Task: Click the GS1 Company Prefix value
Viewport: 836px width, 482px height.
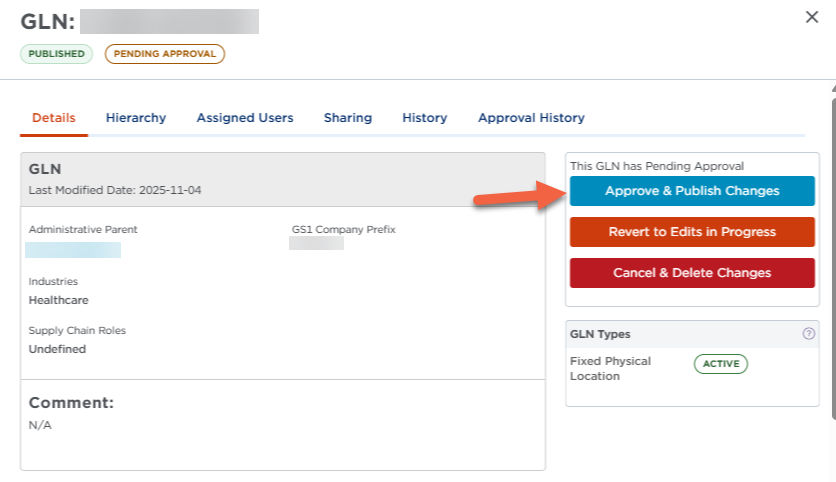Action: [316, 243]
